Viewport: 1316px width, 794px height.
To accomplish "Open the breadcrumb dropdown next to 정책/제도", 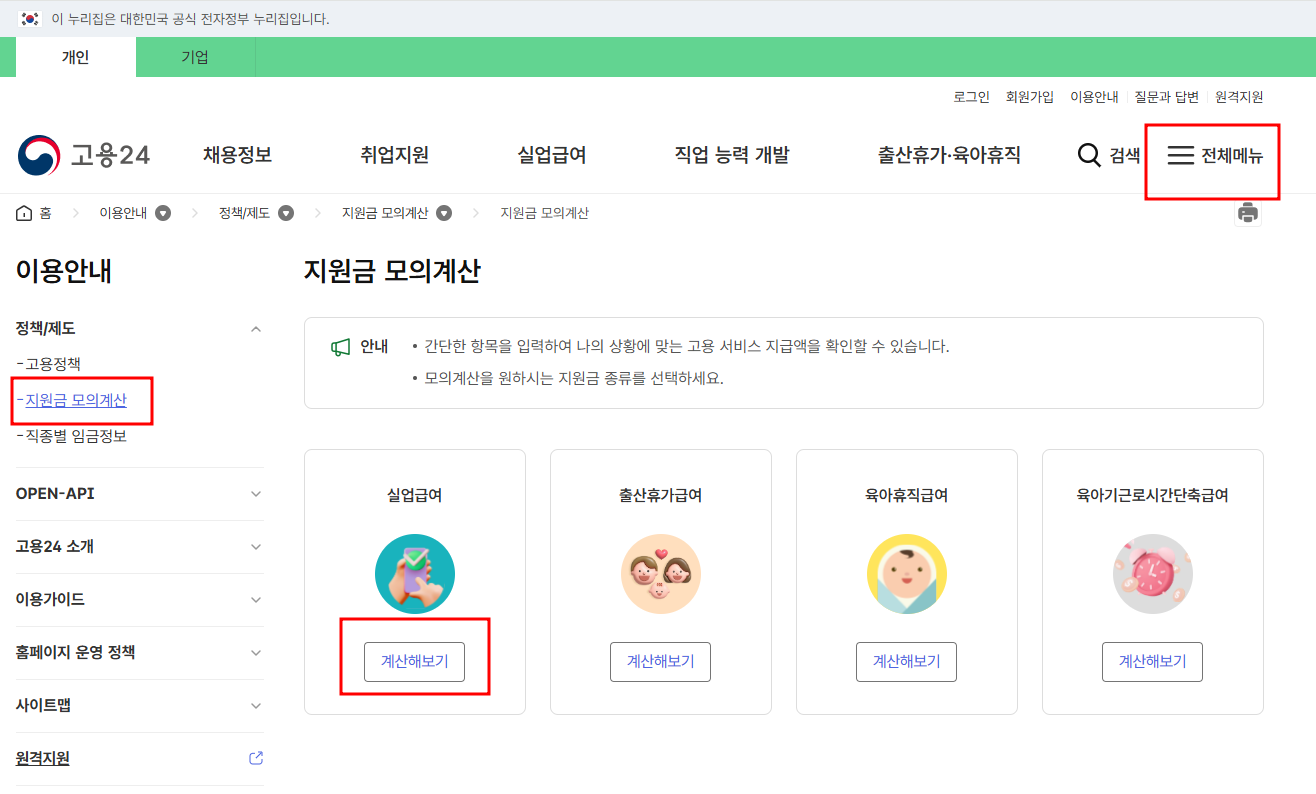I will pyautogui.click(x=286, y=212).
